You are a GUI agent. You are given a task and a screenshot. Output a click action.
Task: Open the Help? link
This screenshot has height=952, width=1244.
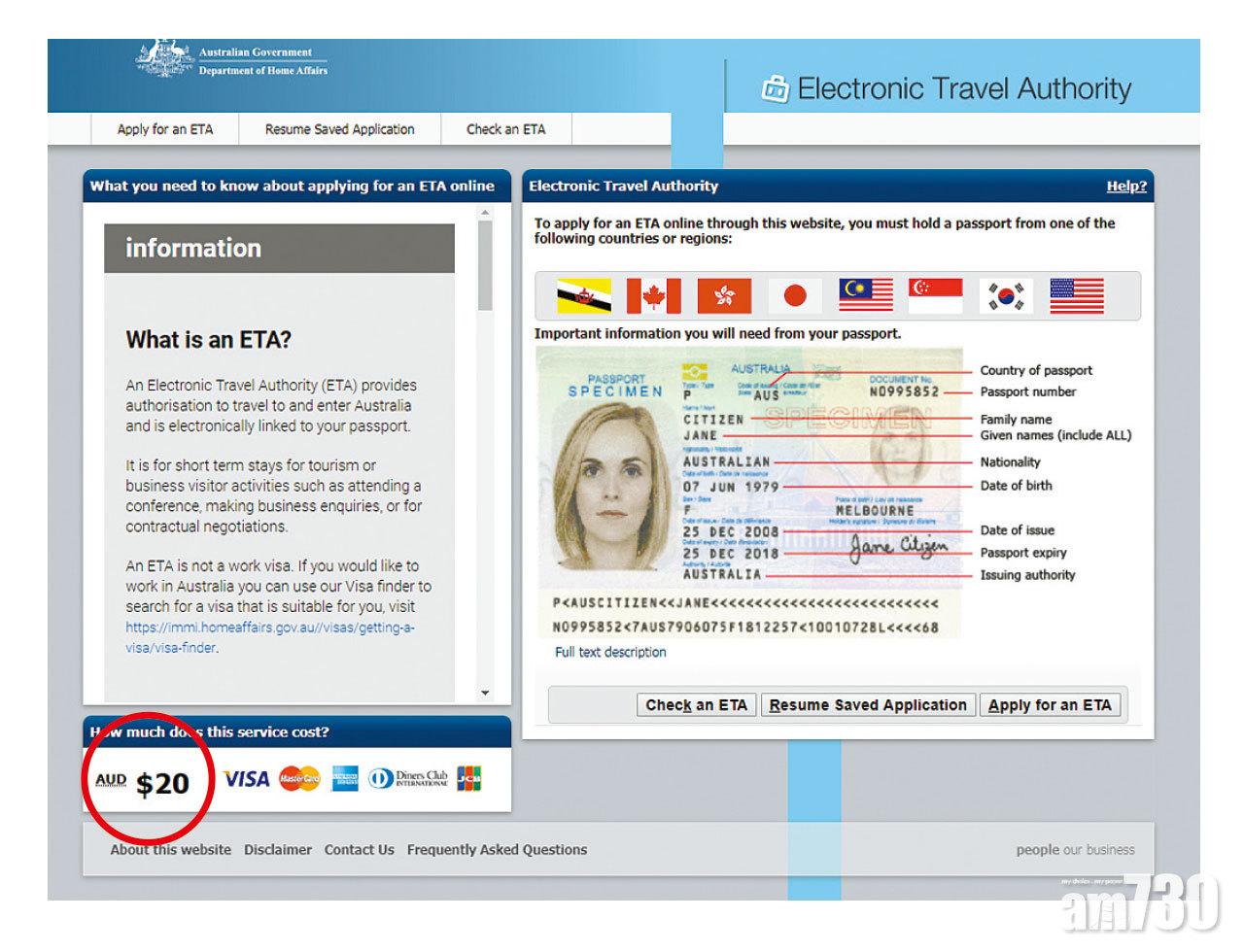[x=1125, y=187]
